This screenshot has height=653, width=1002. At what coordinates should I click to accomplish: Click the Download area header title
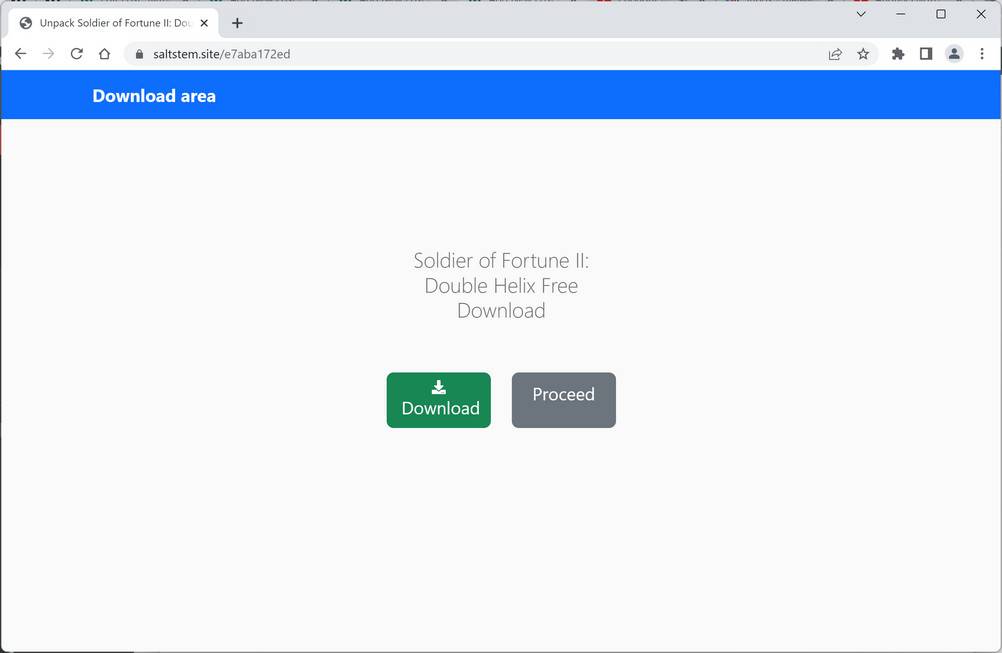[x=154, y=96]
